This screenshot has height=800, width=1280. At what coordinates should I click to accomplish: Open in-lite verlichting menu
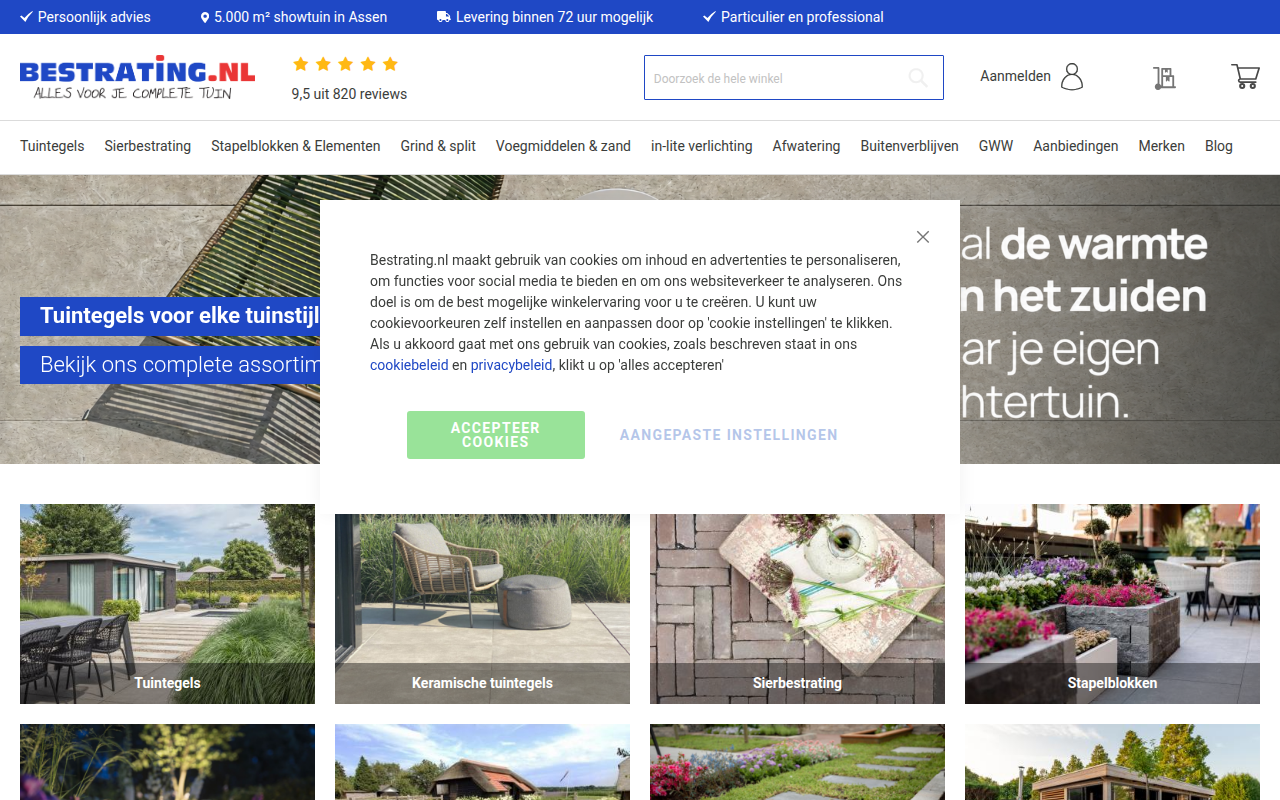702,146
